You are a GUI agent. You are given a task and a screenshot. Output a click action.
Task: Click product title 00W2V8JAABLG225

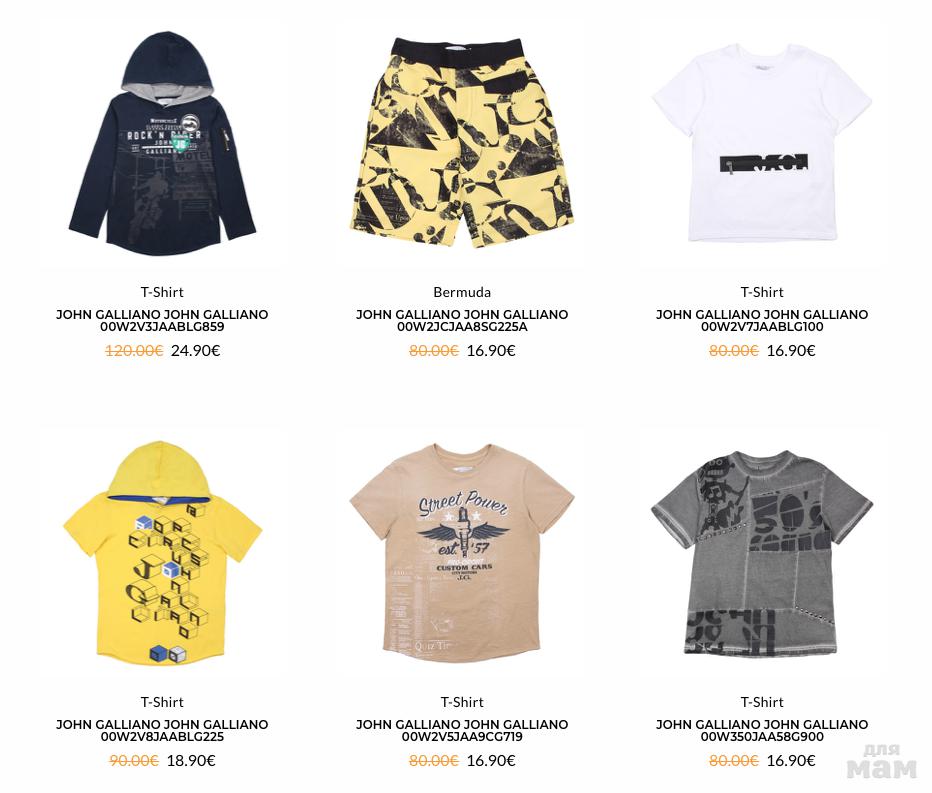[x=162, y=731]
